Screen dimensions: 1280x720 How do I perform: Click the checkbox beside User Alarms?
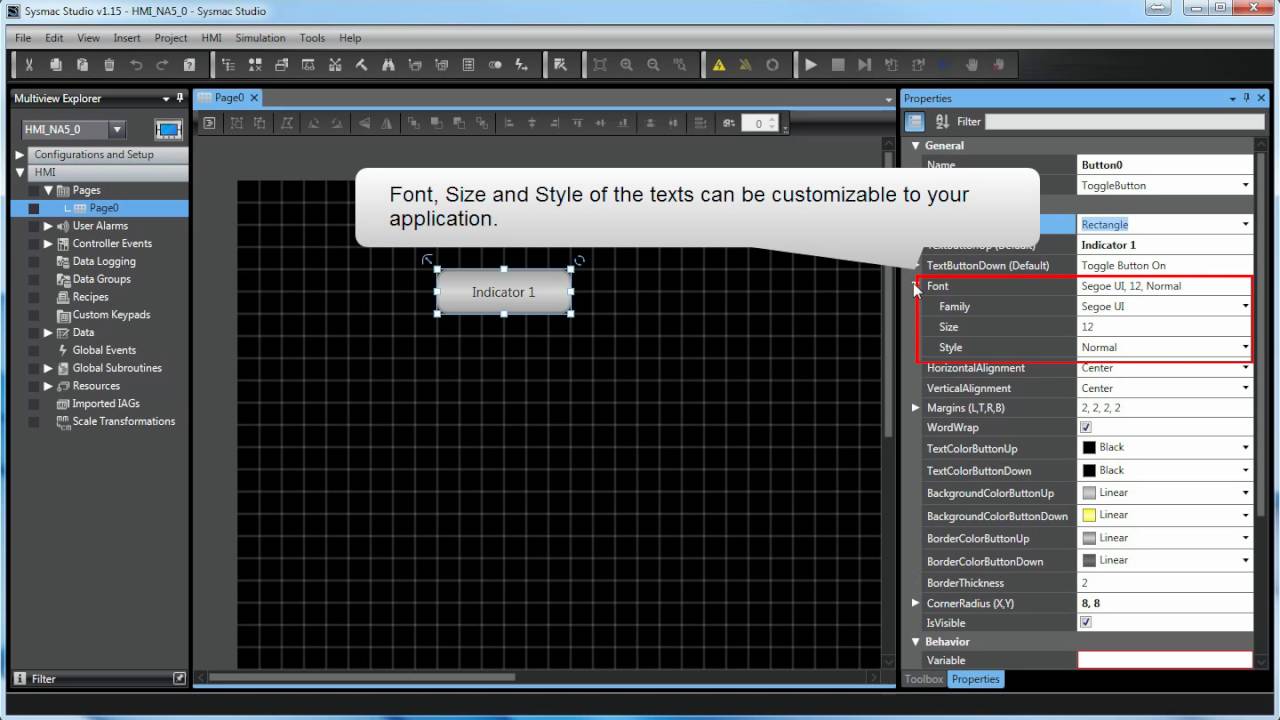(x=34, y=226)
